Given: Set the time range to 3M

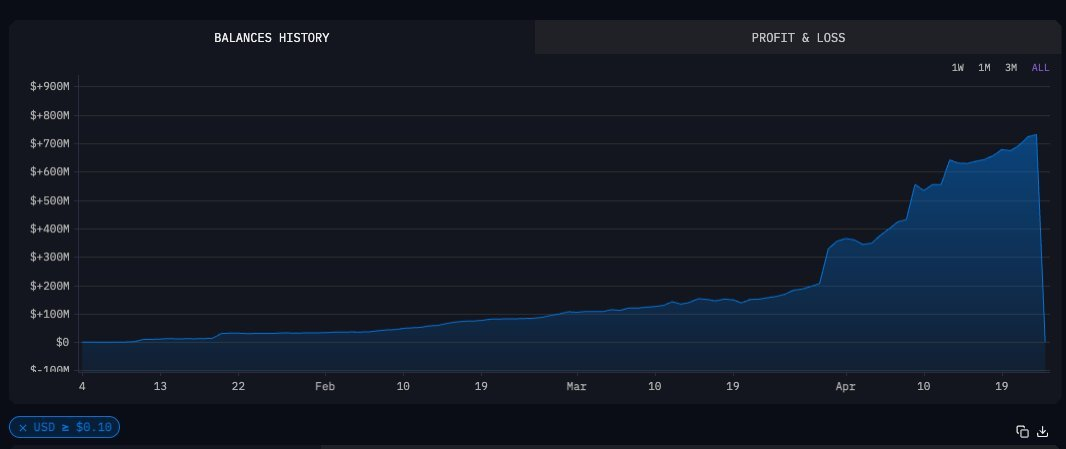Looking at the screenshot, I should tap(1011, 67).
